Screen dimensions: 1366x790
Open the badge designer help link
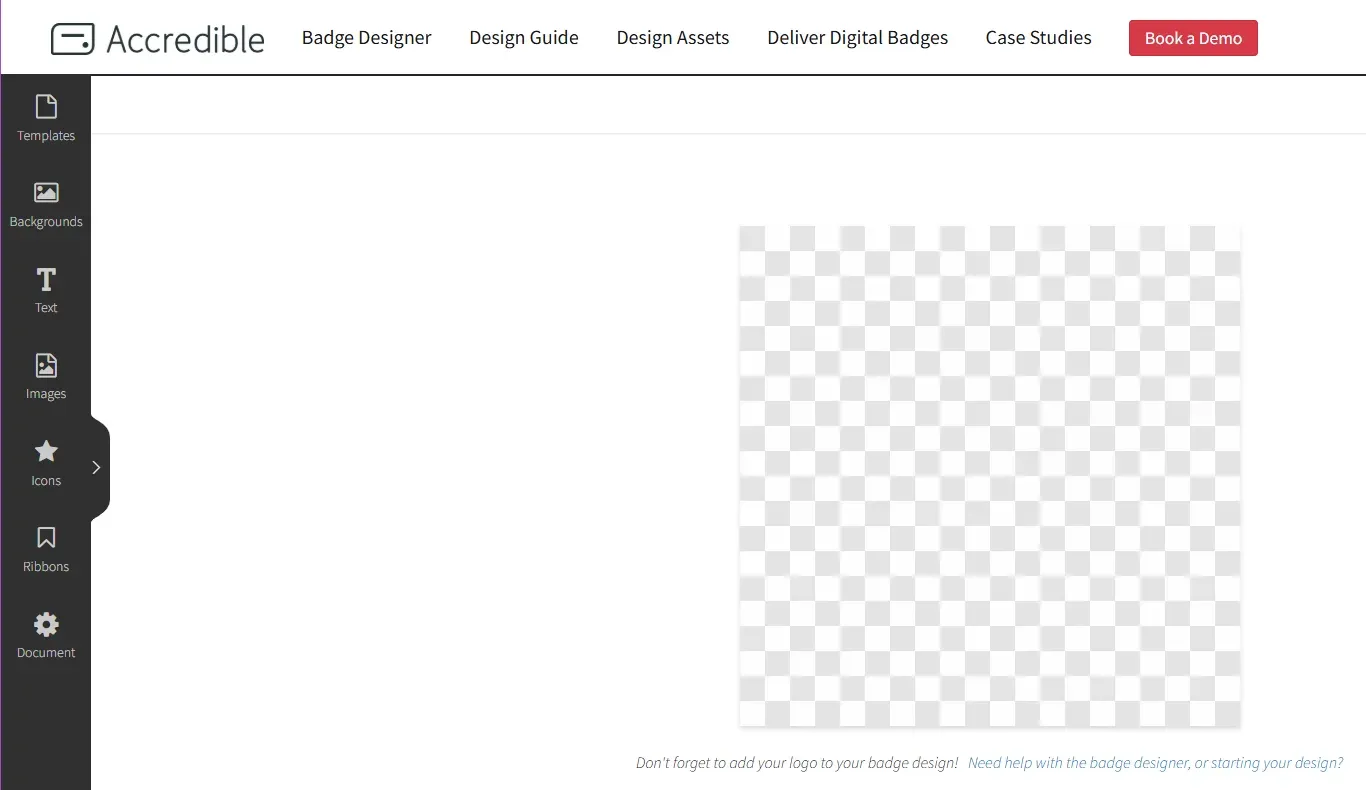[x=1155, y=763]
